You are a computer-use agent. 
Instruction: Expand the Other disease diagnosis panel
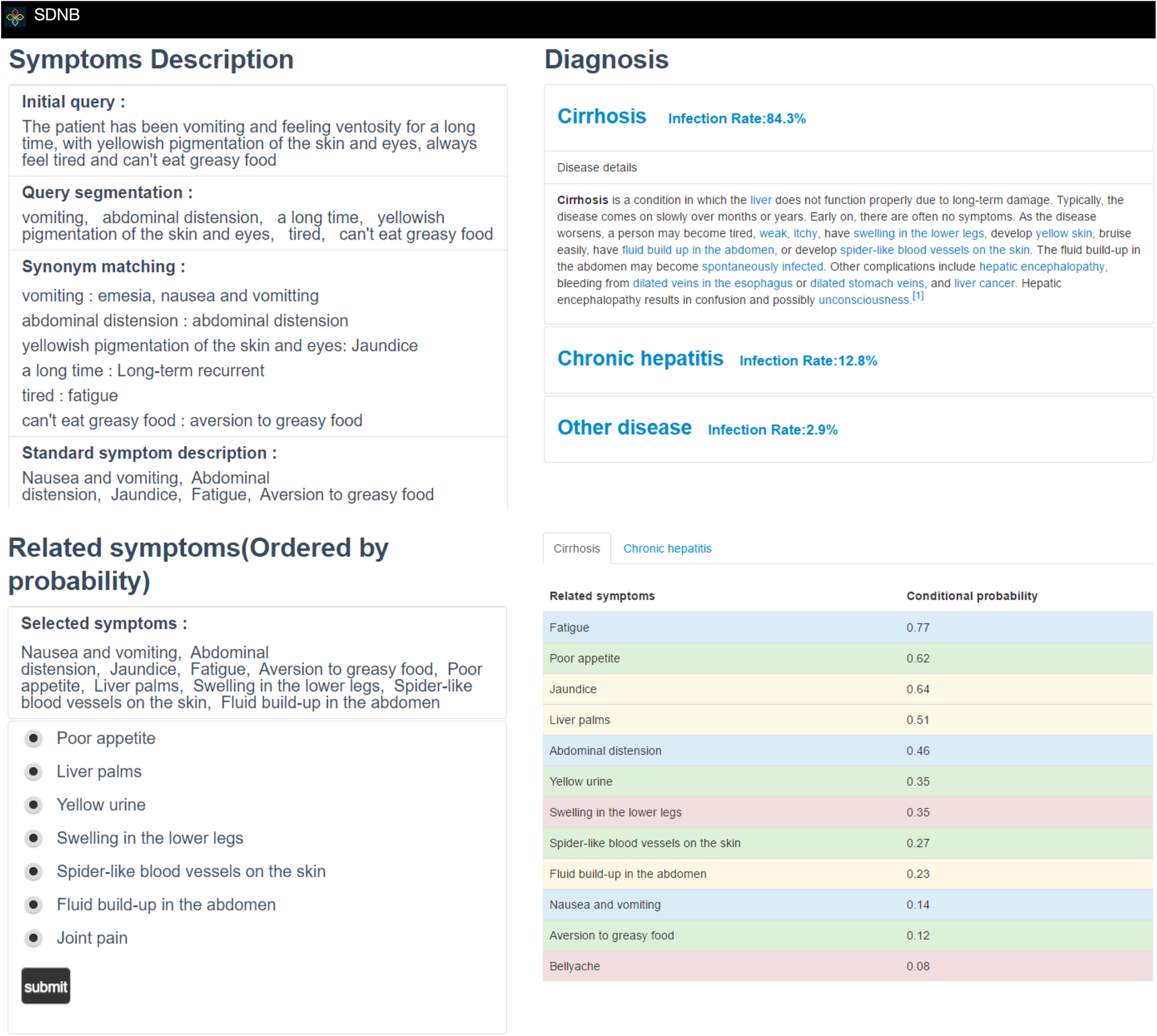point(624,427)
